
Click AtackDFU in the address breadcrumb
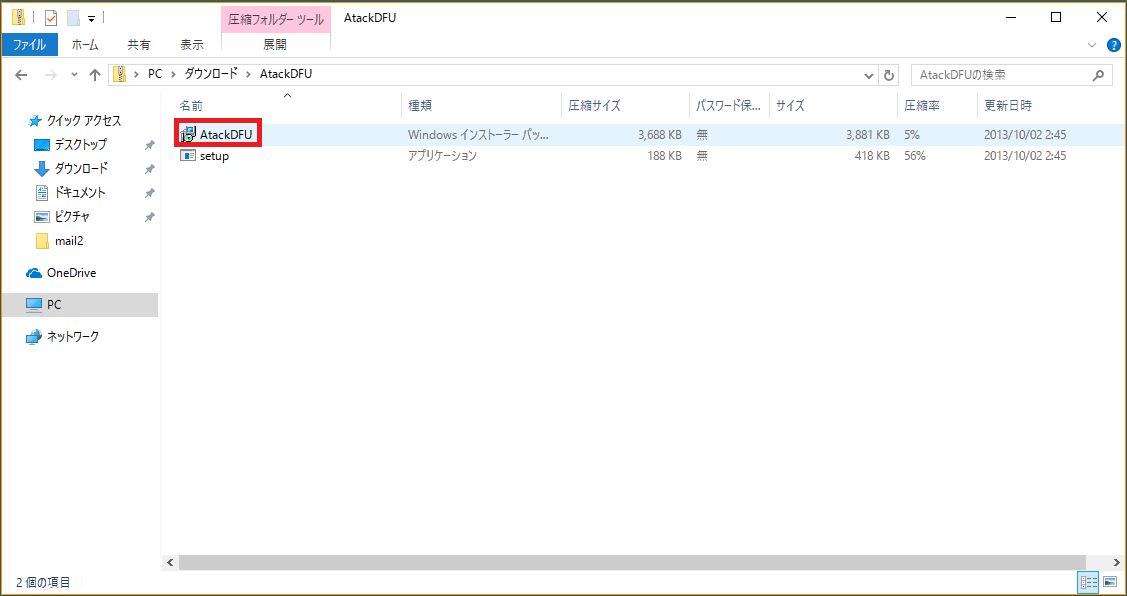coord(286,74)
